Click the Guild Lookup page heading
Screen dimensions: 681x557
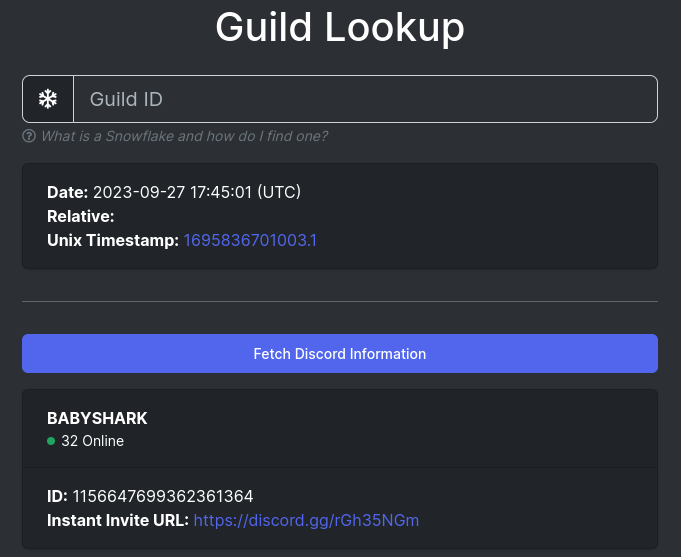(x=340, y=27)
